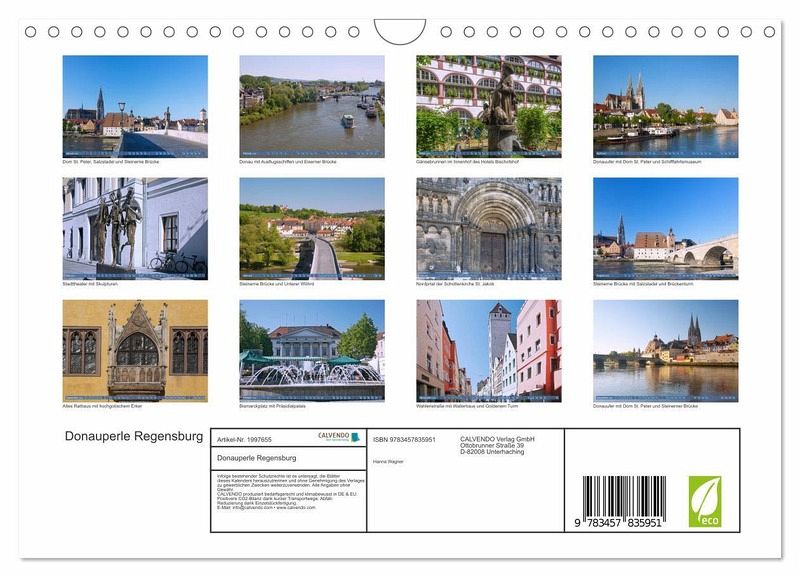Screen dimensions: 800x577
Task: Click 'Artikel-Nr. 1997655' text
Action: click(x=244, y=439)
